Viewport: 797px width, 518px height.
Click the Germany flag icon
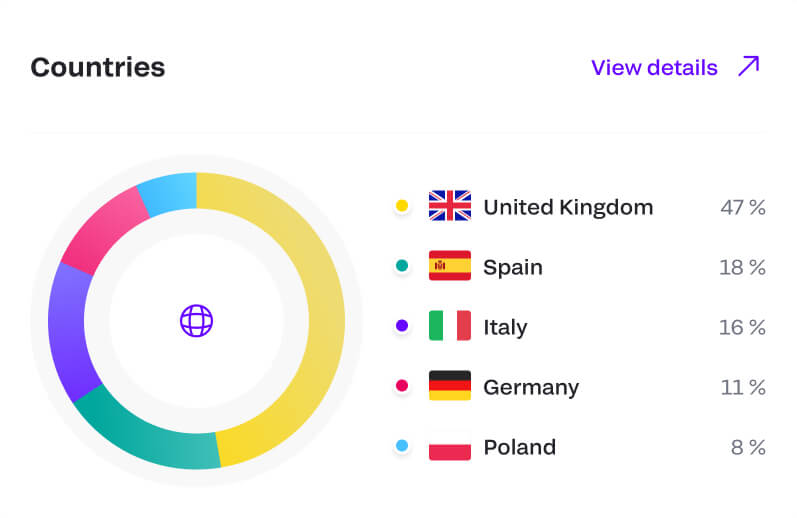coord(449,386)
